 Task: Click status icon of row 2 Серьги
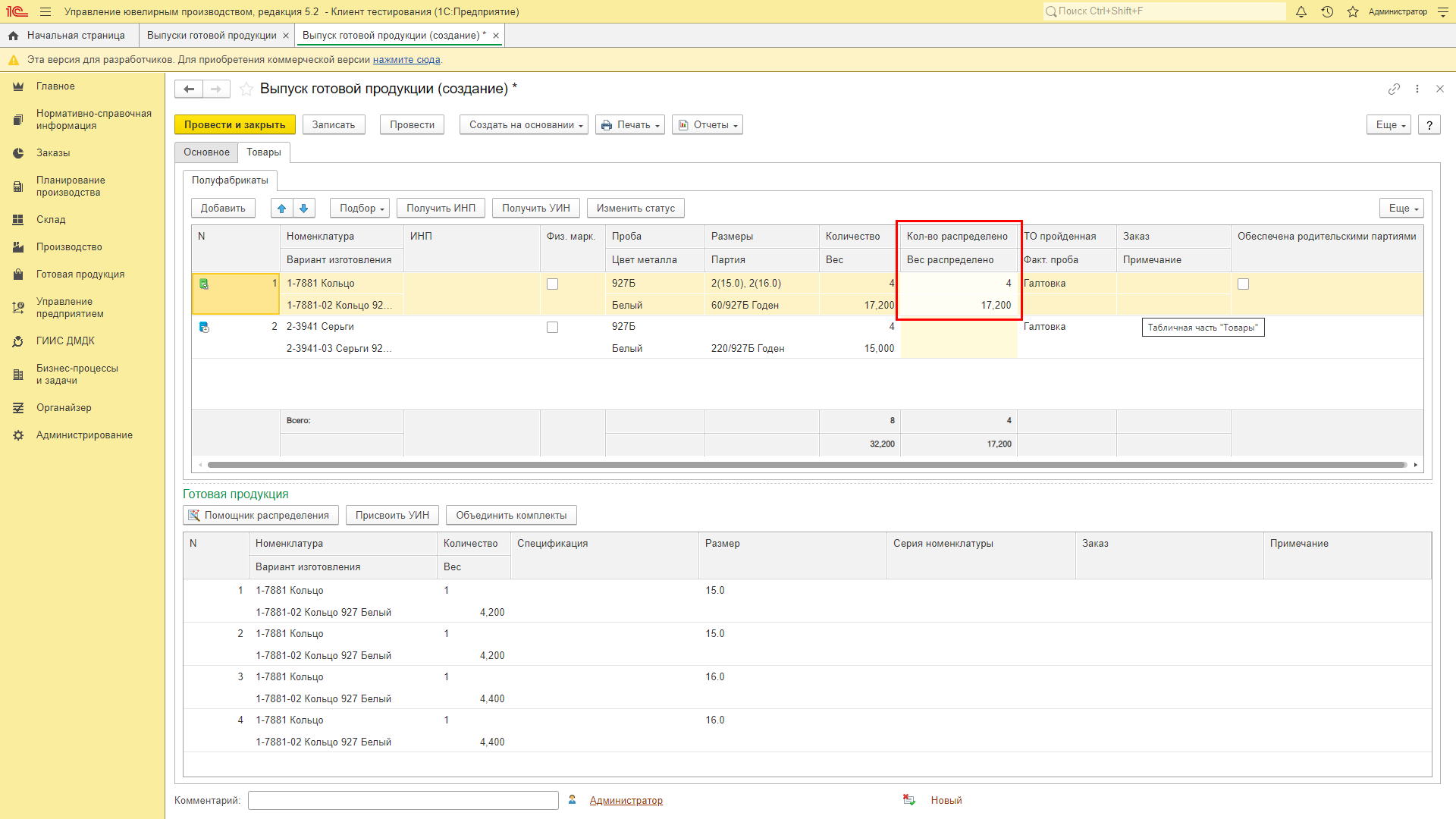click(204, 328)
